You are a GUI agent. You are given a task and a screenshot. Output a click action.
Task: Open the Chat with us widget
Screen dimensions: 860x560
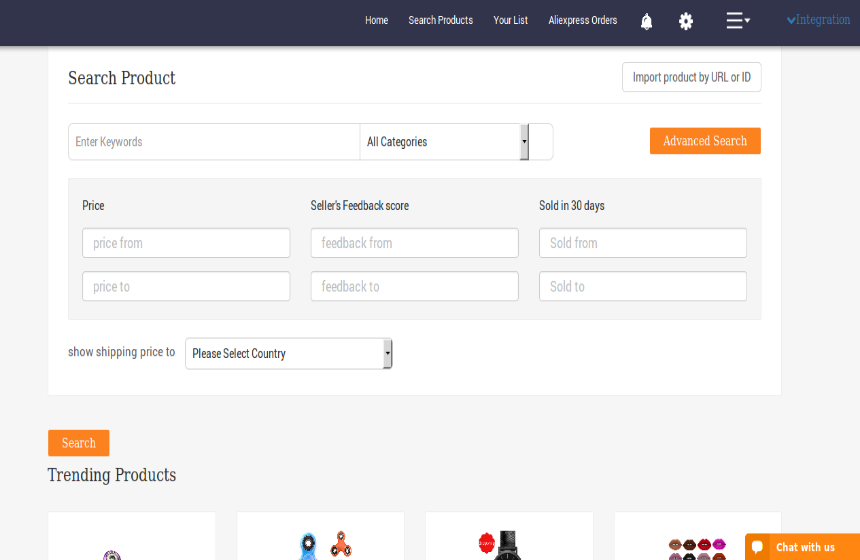click(802, 547)
